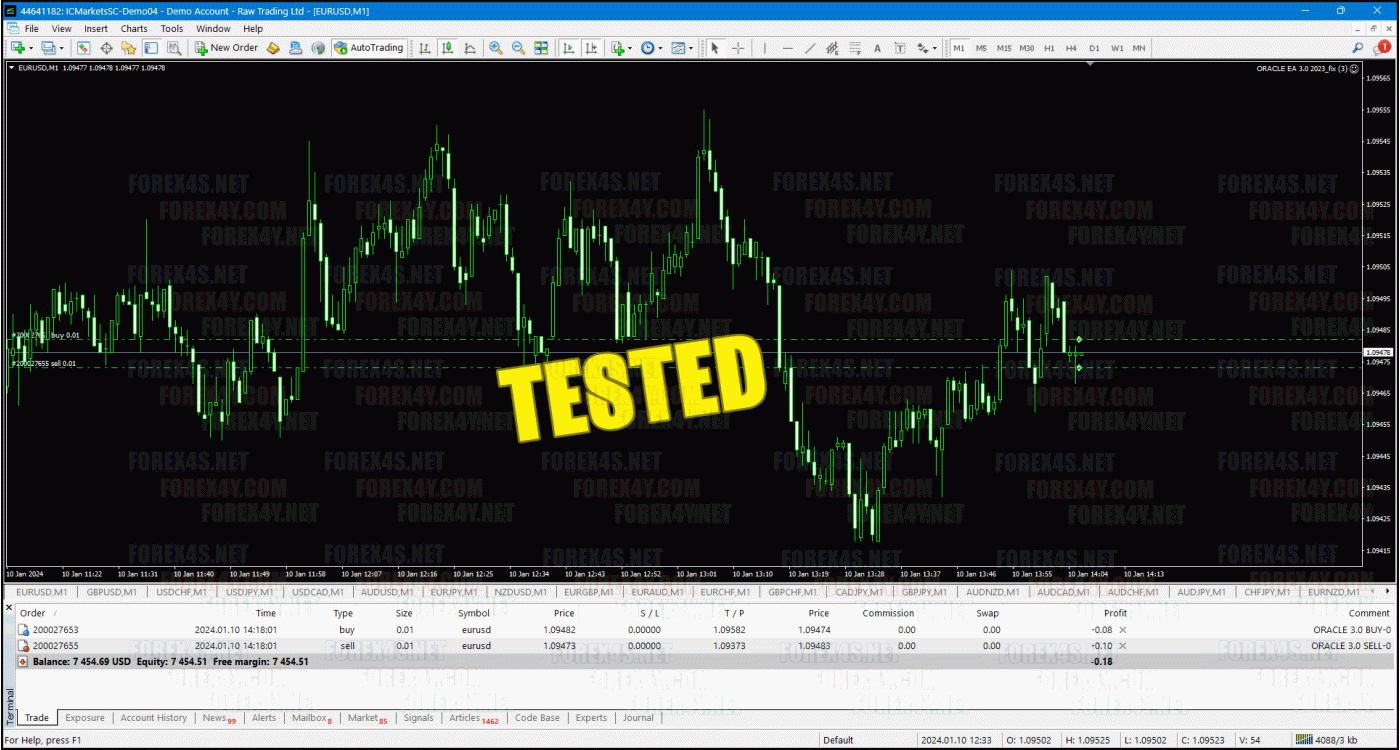Open the search magnifier icon
The width and height of the screenshot is (1400, 750).
1357,48
